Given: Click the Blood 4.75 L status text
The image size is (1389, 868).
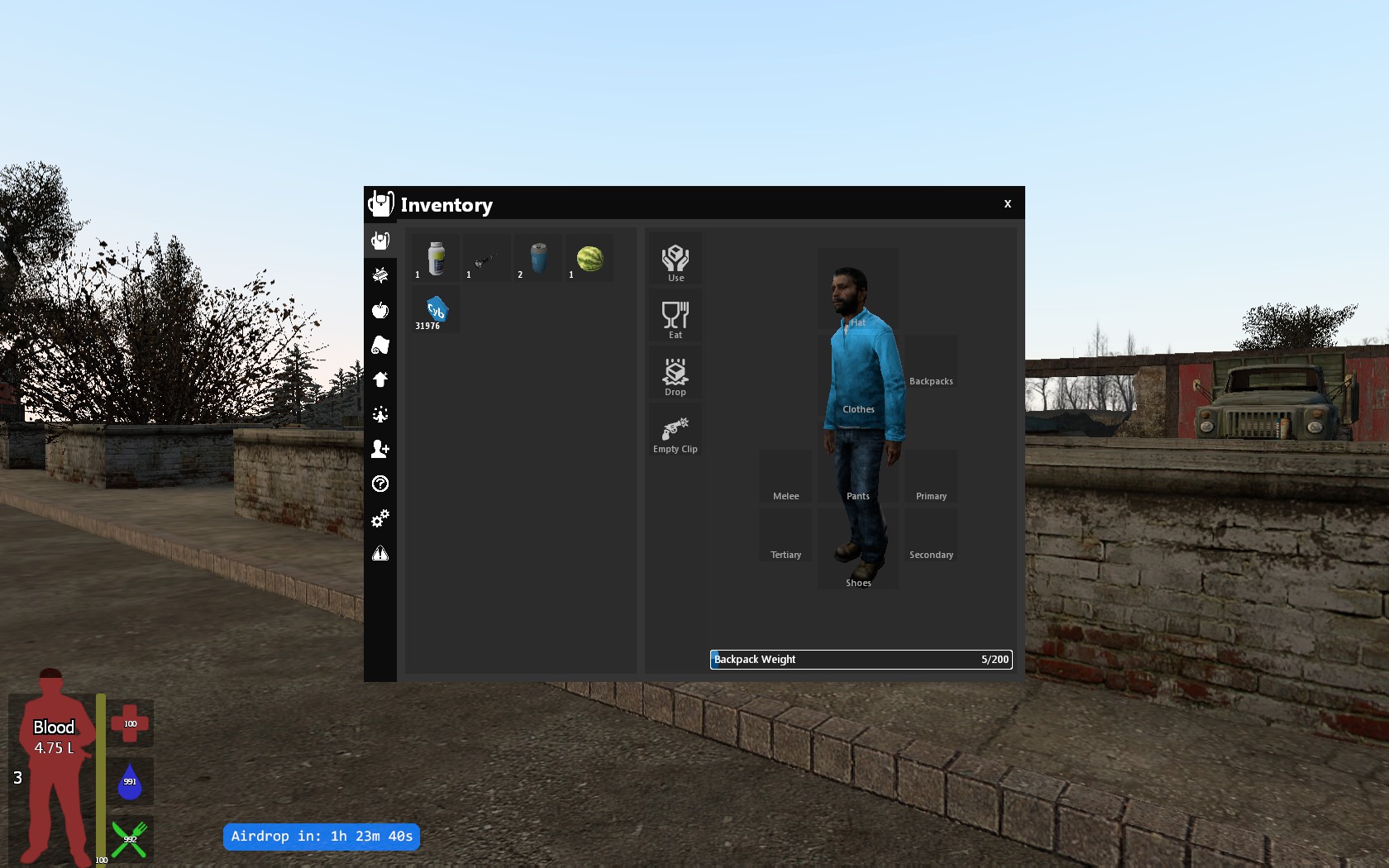Looking at the screenshot, I should pyautogui.click(x=54, y=737).
